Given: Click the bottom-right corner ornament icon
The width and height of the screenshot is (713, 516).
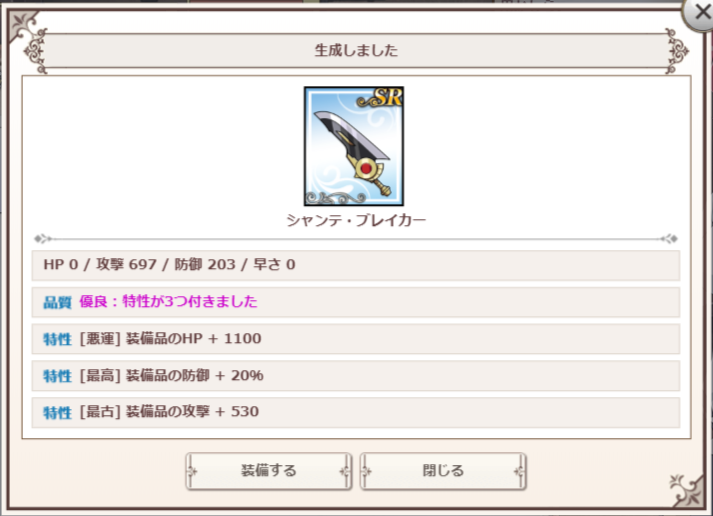Looking at the screenshot, I should tap(688, 490).
